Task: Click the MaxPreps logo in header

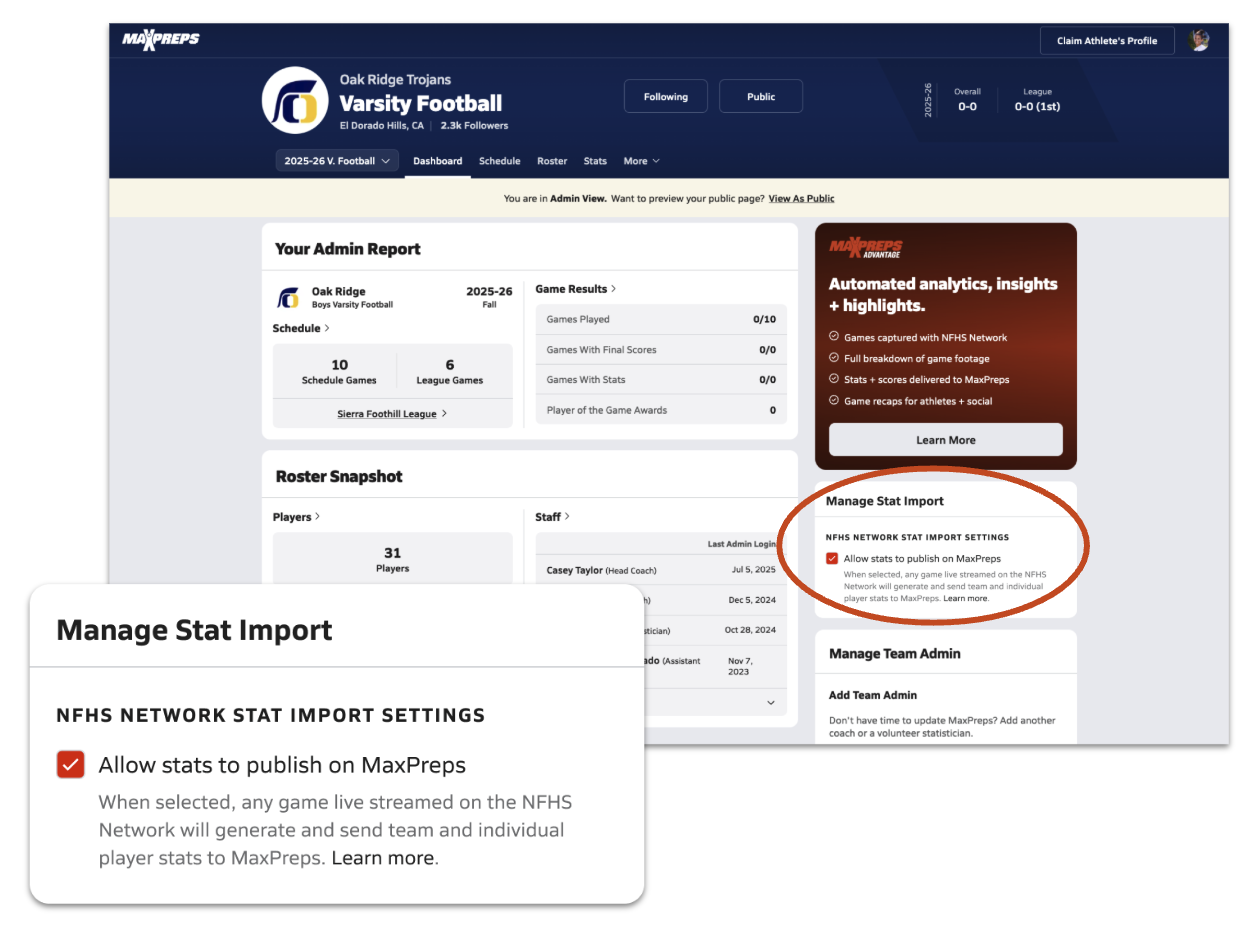Action: (160, 40)
